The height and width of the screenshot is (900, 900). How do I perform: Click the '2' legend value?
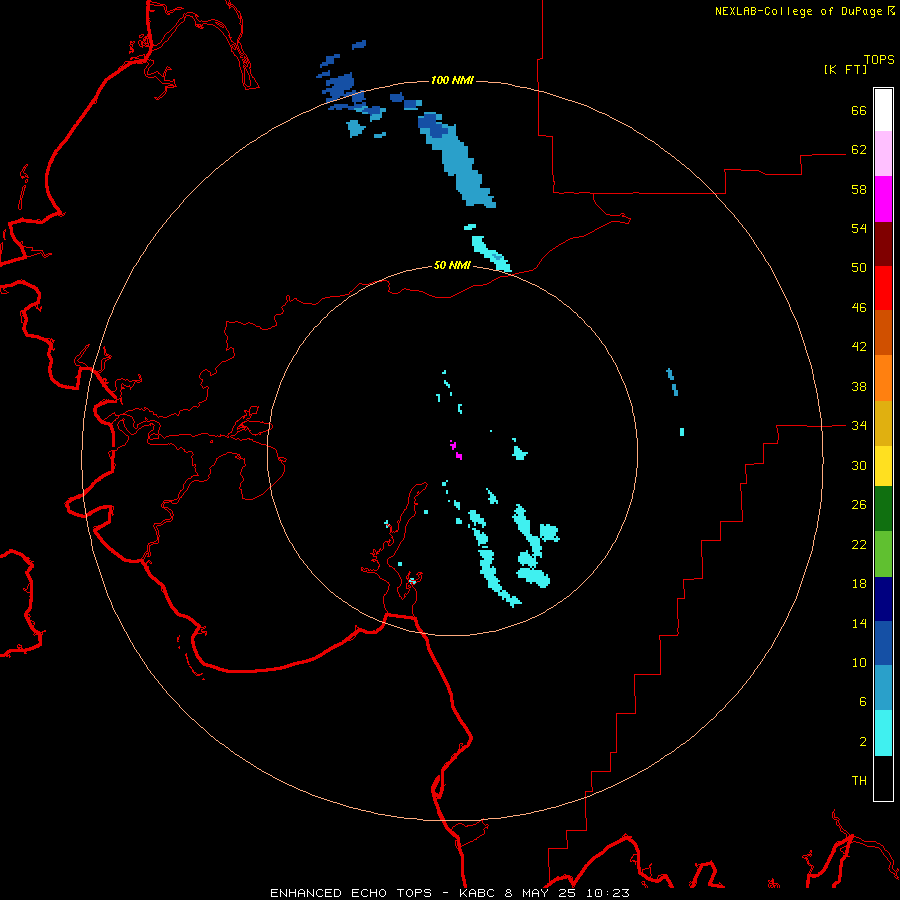863,741
